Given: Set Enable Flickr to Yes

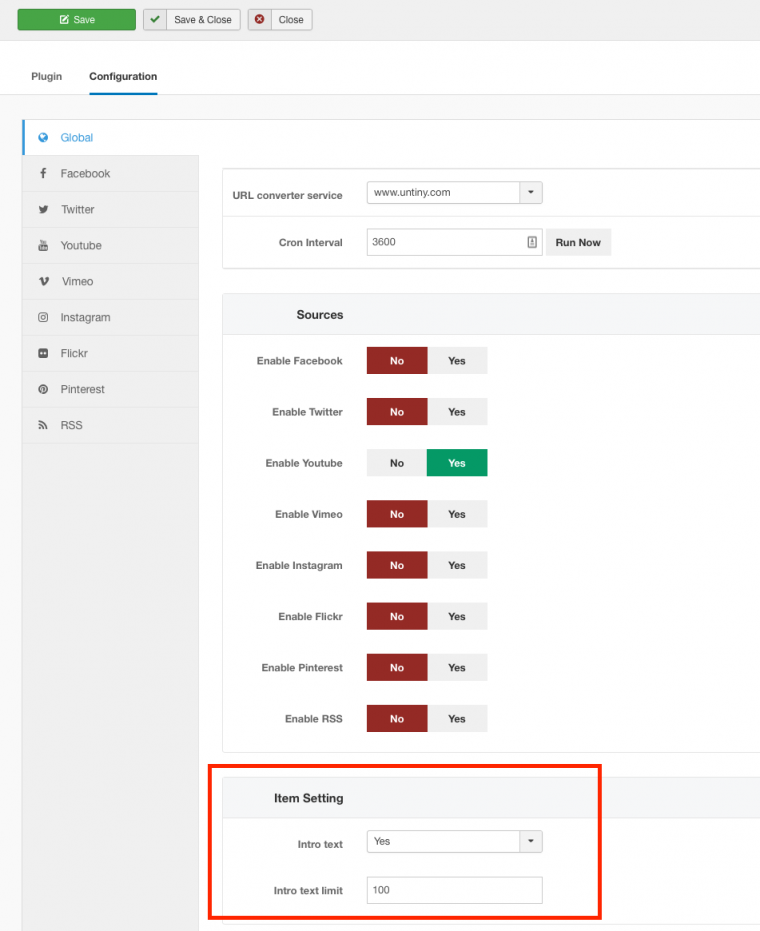Looking at the screenshot, I should pyautogui.click(x=457, y=616).
